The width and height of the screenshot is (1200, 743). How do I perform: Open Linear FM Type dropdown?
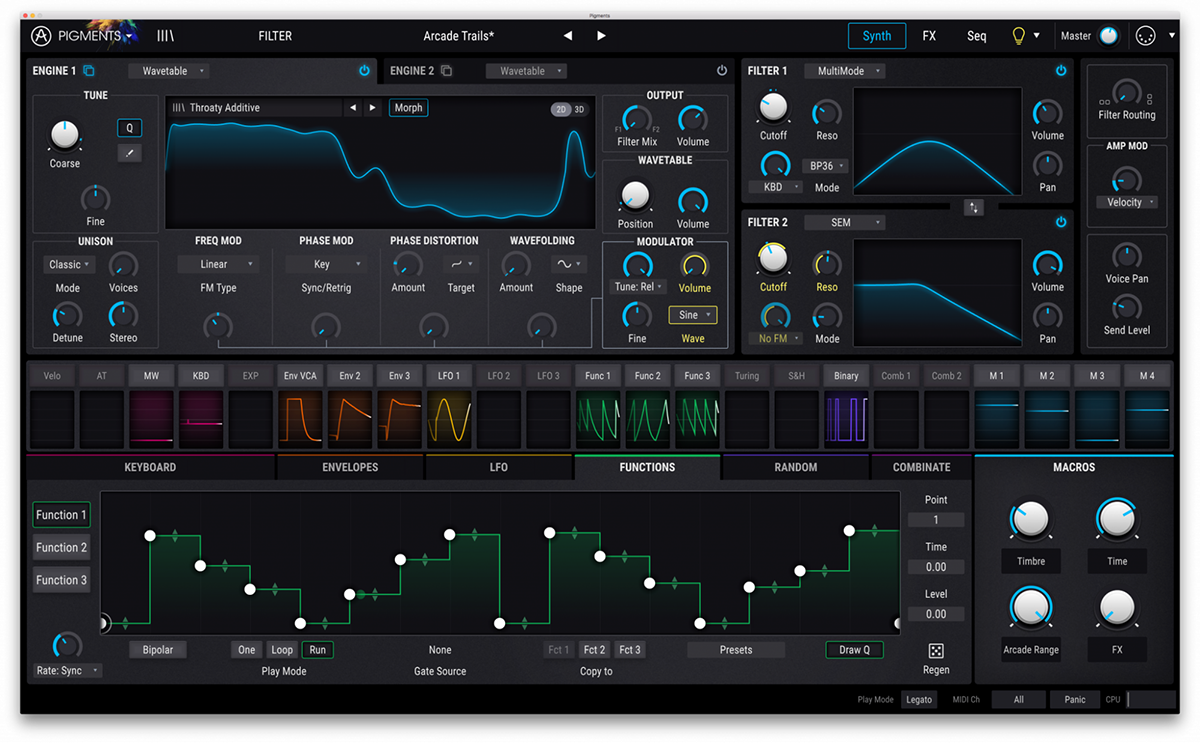[218, 264]
